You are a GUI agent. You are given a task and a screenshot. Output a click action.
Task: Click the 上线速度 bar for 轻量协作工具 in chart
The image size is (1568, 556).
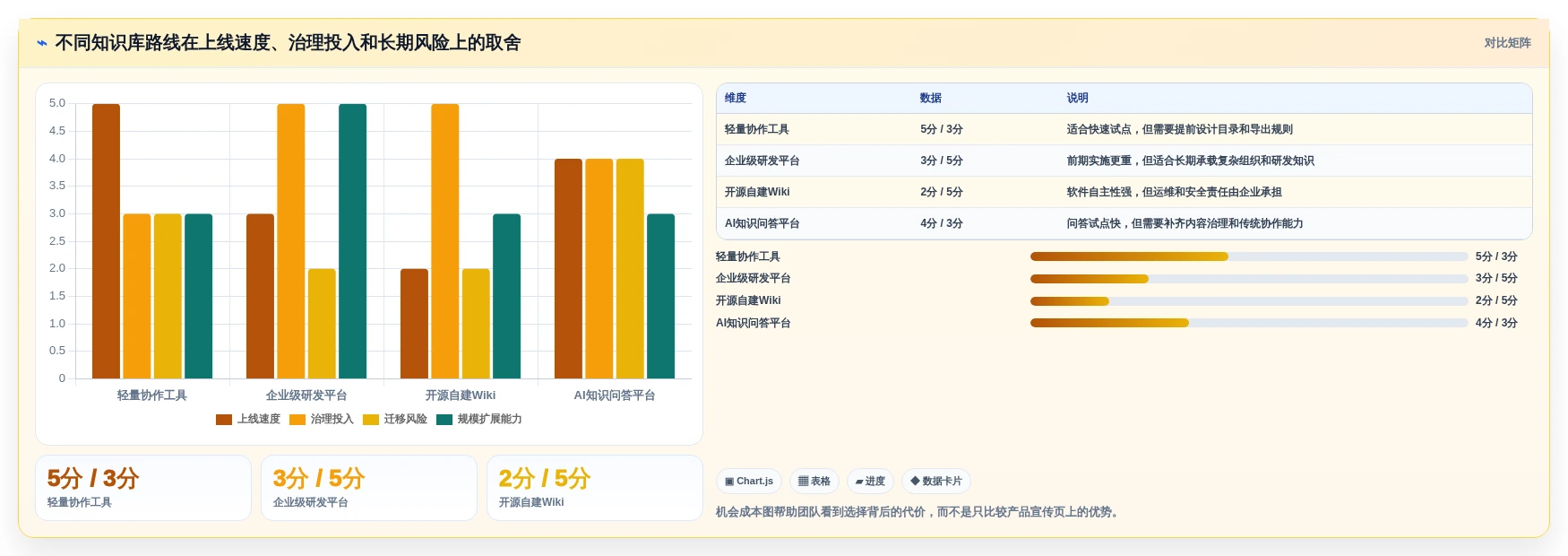click(x=106, y=241)
